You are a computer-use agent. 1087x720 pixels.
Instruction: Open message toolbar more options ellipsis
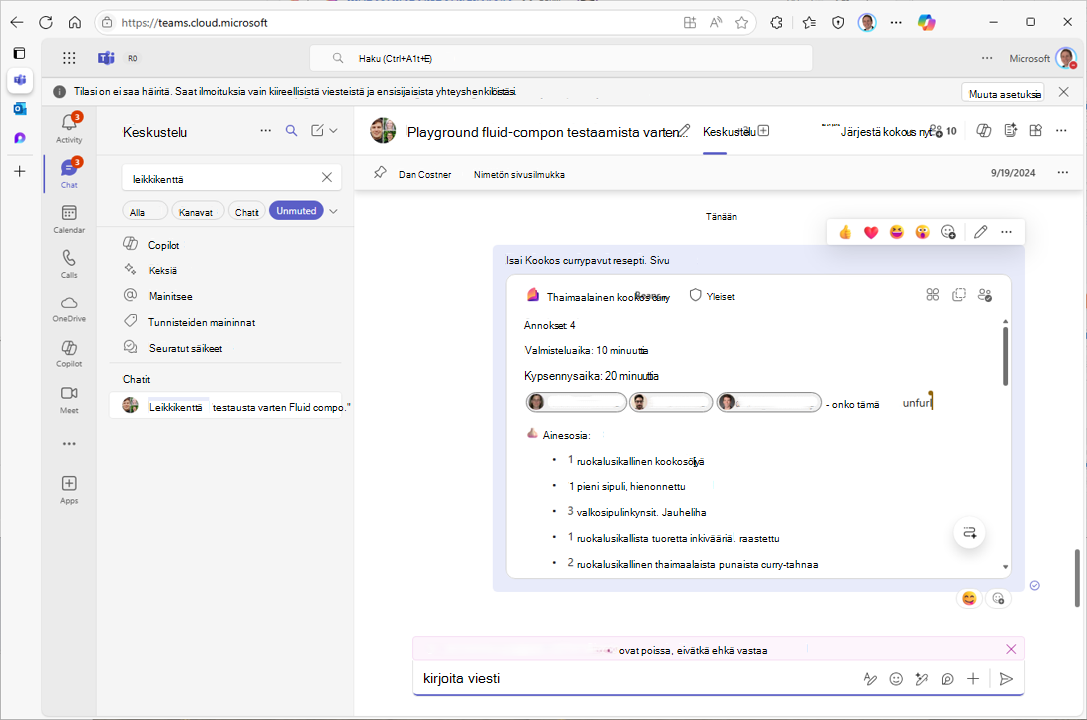[1007, 232]
